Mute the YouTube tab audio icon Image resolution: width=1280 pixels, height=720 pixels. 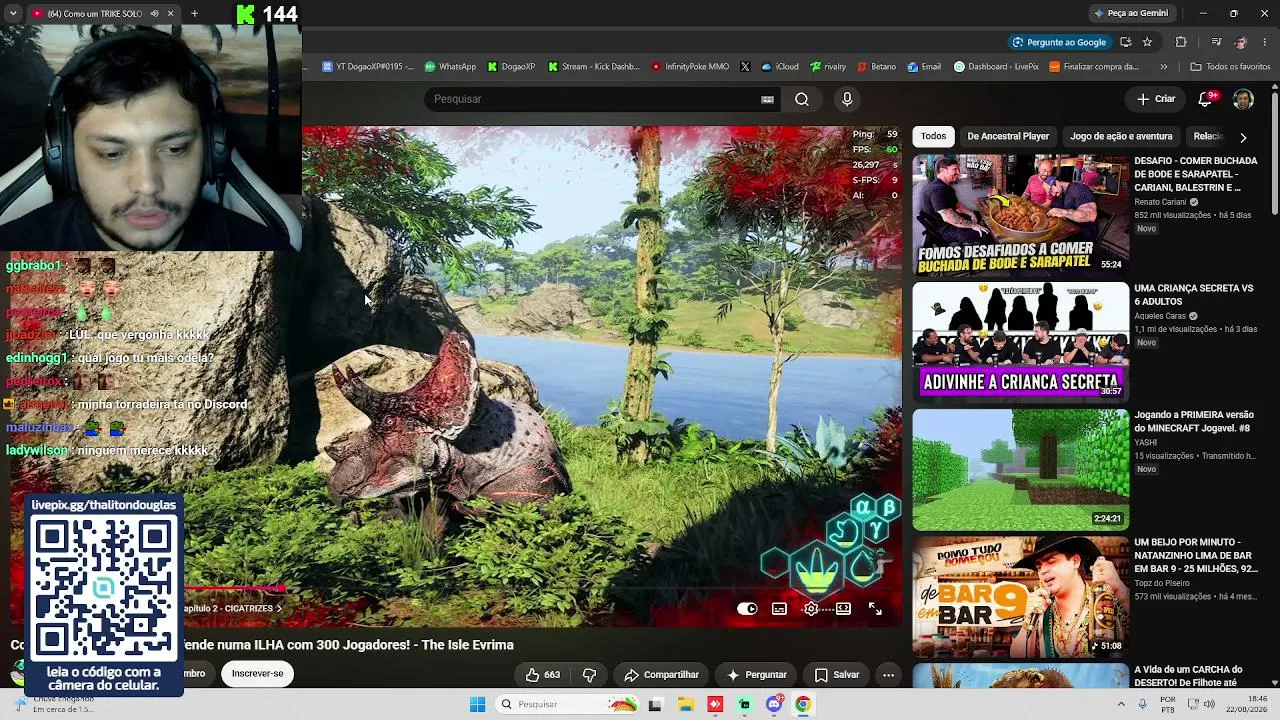tap(154, 14)
